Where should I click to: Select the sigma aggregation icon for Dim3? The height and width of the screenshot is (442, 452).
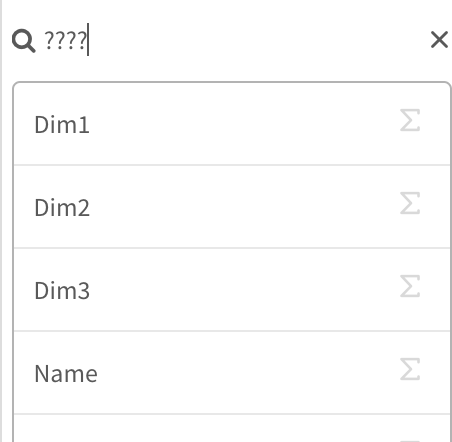(x=410, y=286)
